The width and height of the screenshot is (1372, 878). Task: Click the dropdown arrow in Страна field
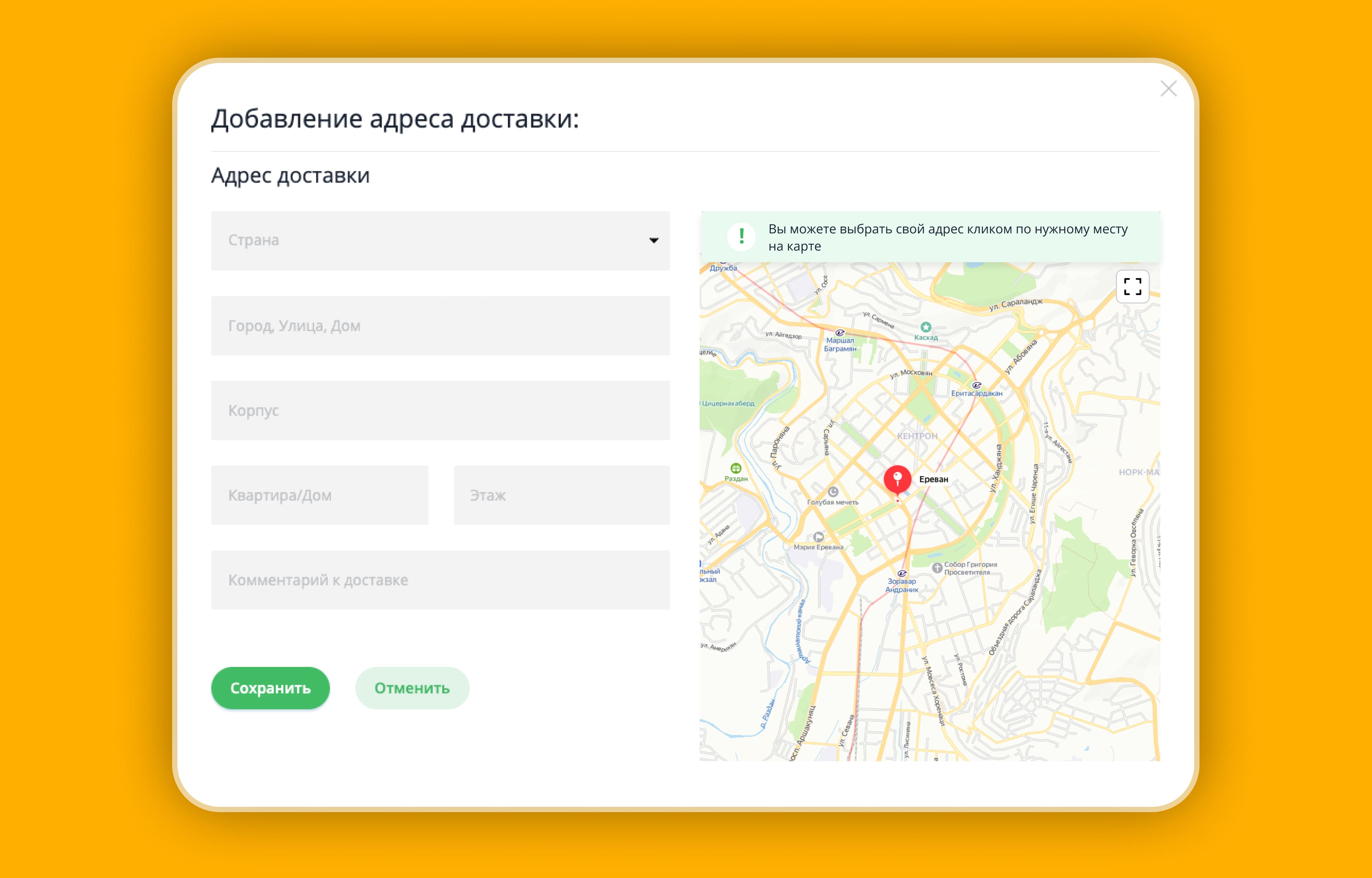point(653,240)
